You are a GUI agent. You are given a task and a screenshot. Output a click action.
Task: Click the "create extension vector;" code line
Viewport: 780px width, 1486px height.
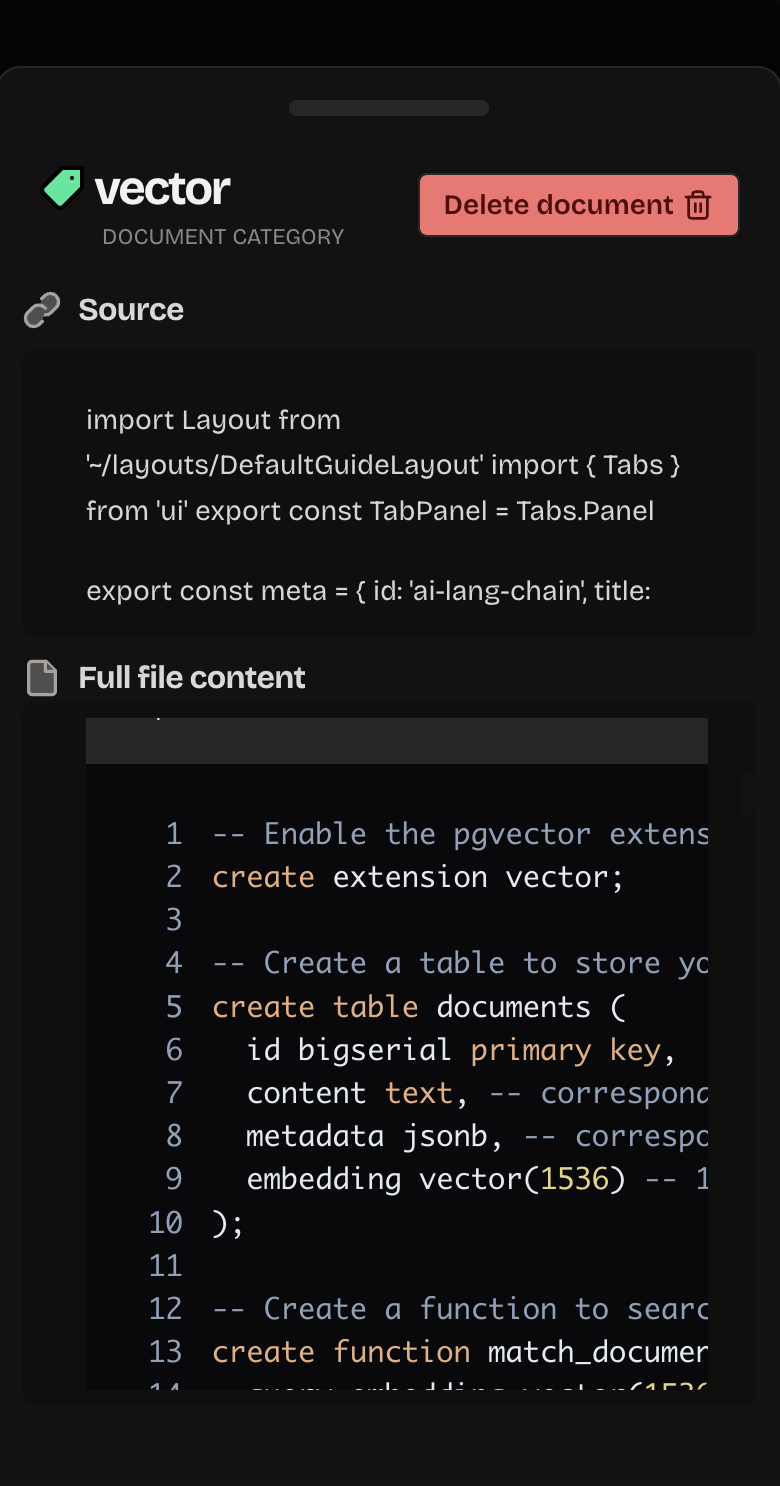click(418, 877)
